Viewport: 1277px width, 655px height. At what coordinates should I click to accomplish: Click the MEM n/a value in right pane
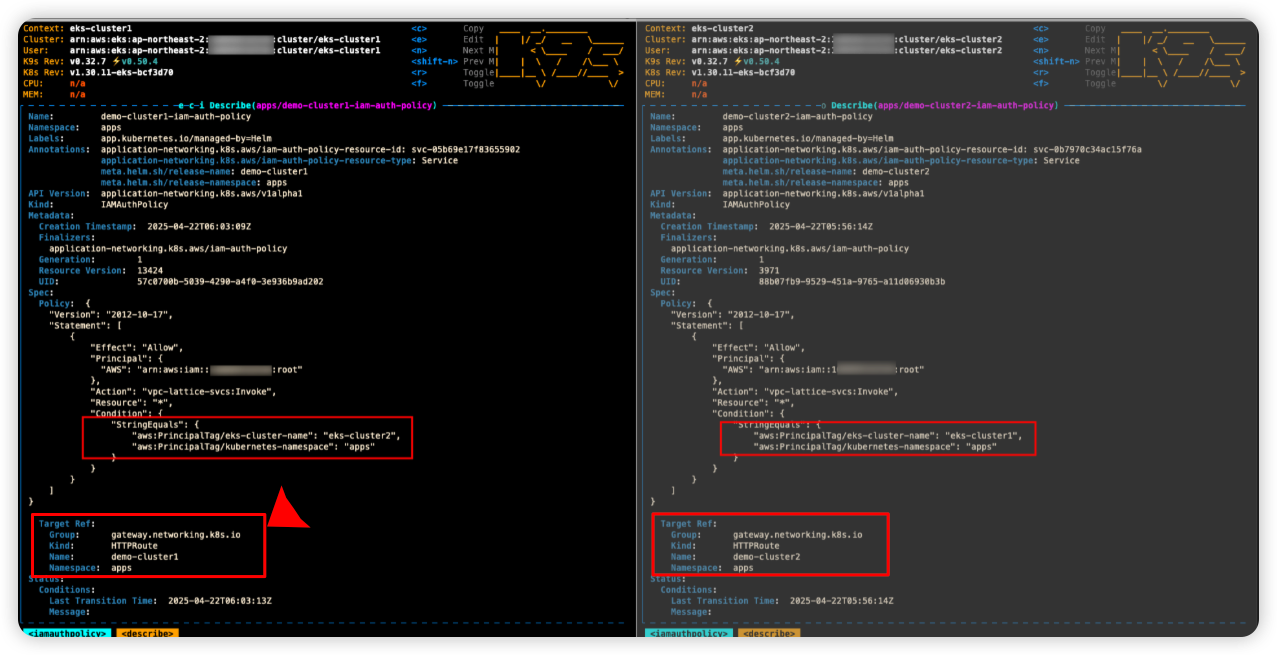700,95
